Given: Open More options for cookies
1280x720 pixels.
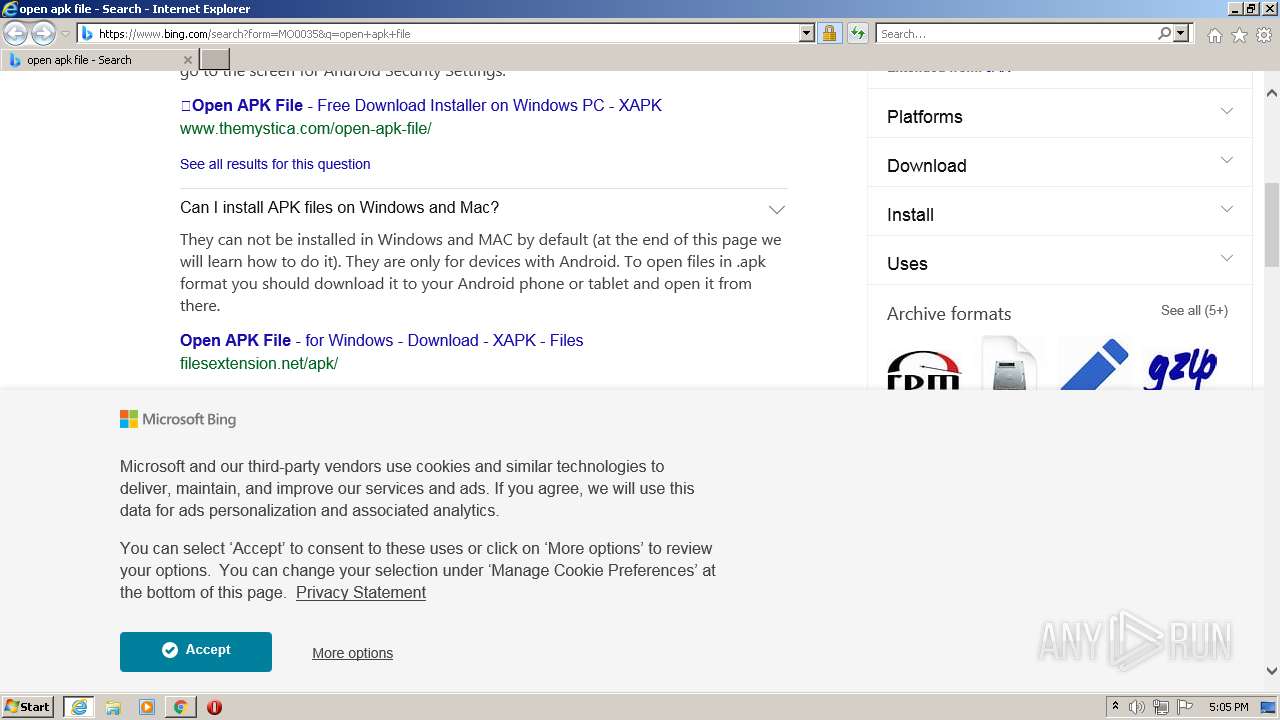Looking at the screenshot, I should [x=352, y=653].
